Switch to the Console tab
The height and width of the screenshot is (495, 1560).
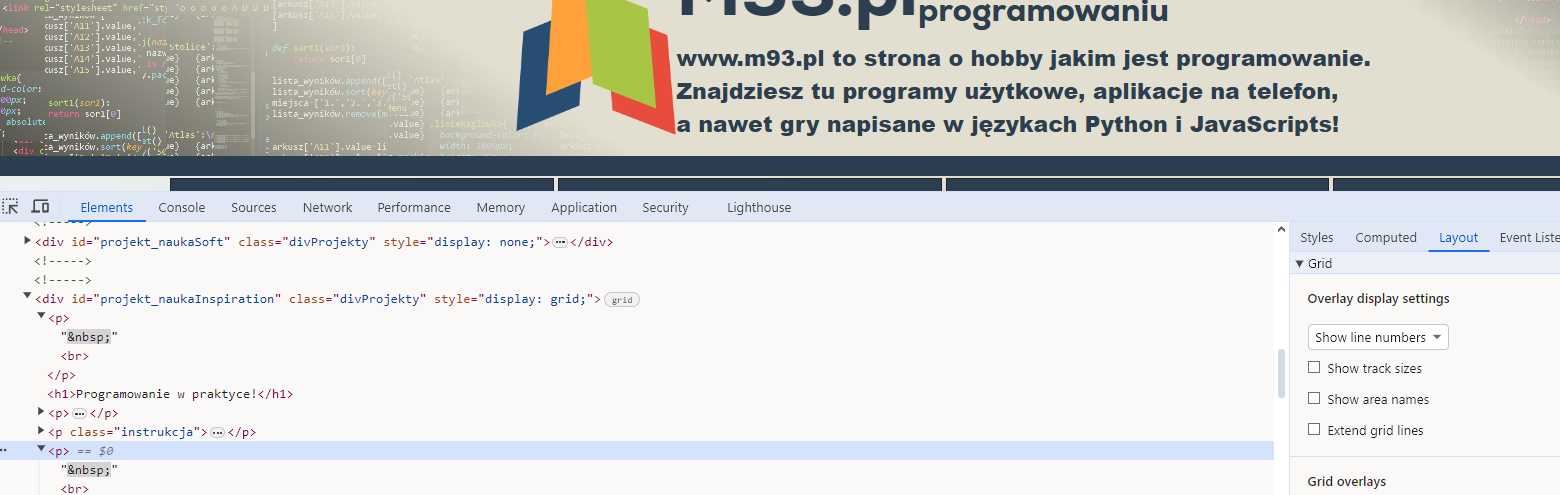pos(182,208)
